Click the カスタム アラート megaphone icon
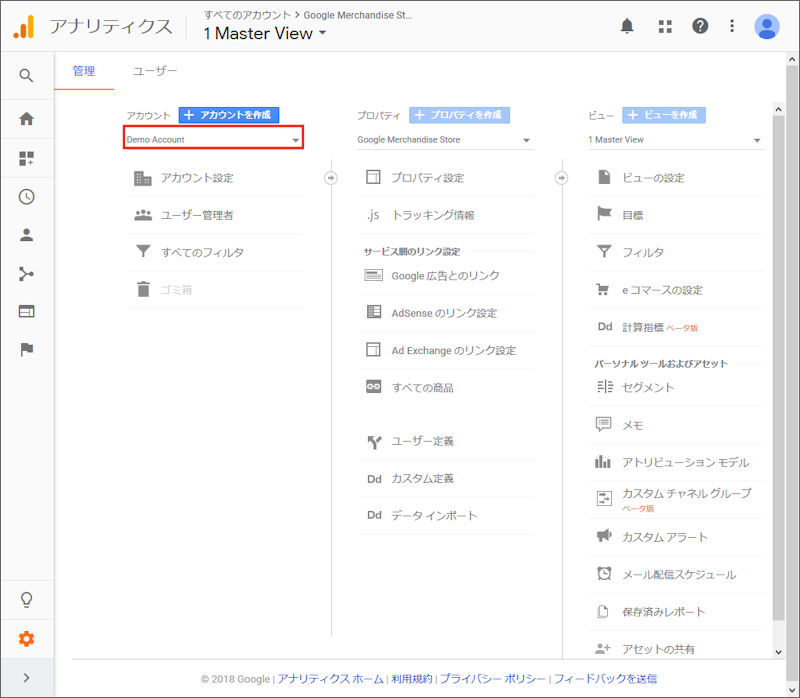 604,536
